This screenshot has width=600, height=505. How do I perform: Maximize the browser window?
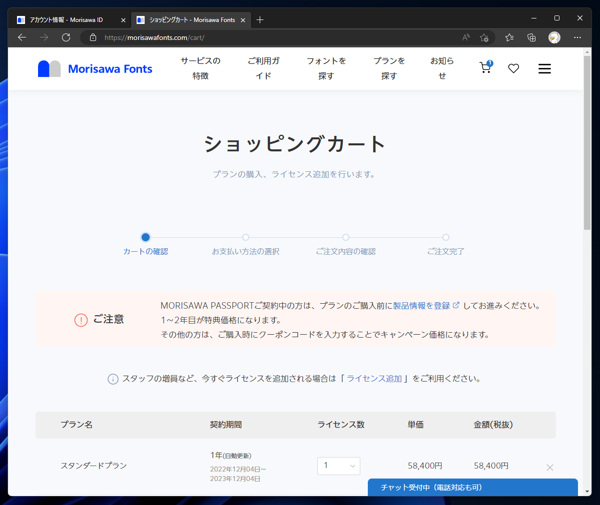tap(557, 18)
